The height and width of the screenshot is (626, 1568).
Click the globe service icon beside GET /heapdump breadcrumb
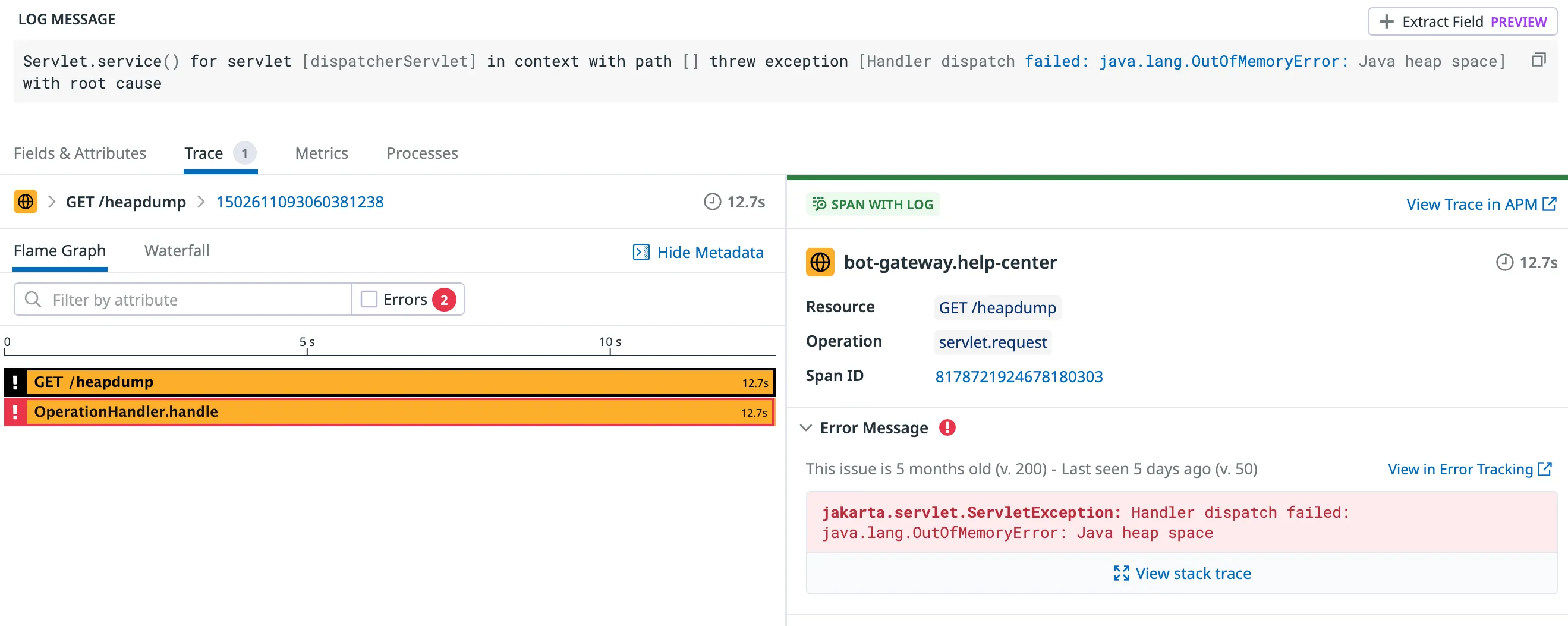[26, 202]
